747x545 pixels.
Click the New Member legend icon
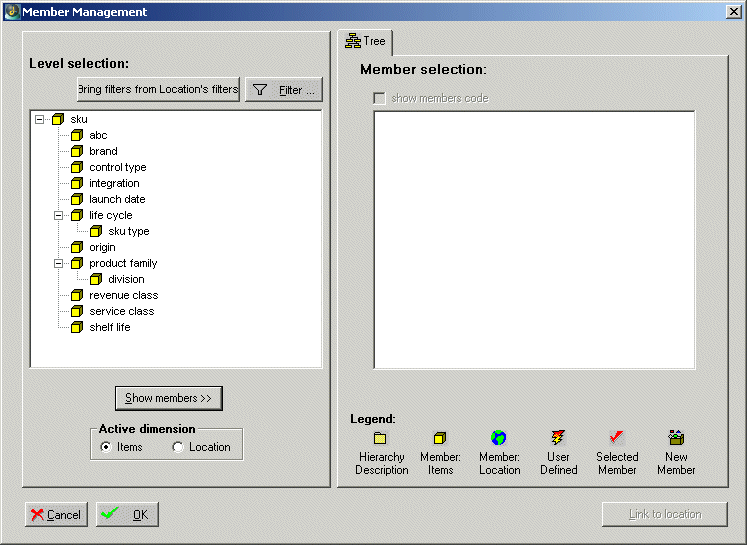(676, 437)
